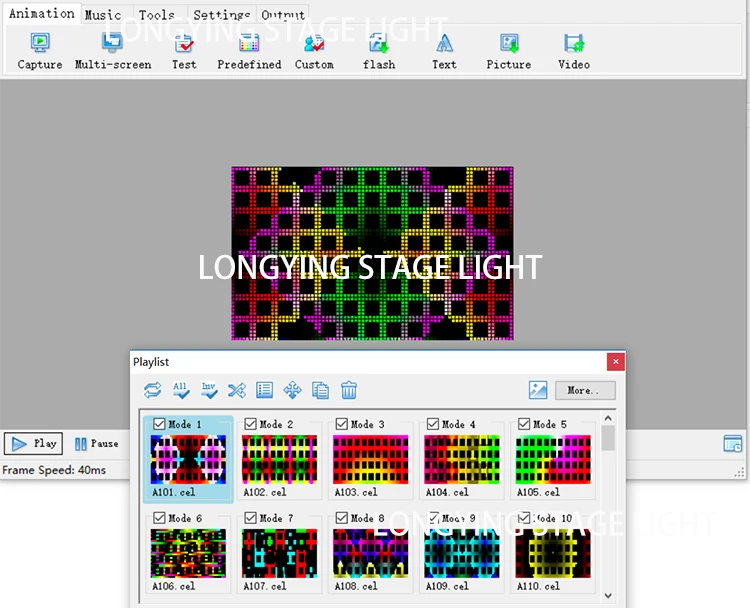This screenshot has width=750, height=608.
Task: Toggle the Mode 5 checkbox
Action: click(x=524, y=424)
